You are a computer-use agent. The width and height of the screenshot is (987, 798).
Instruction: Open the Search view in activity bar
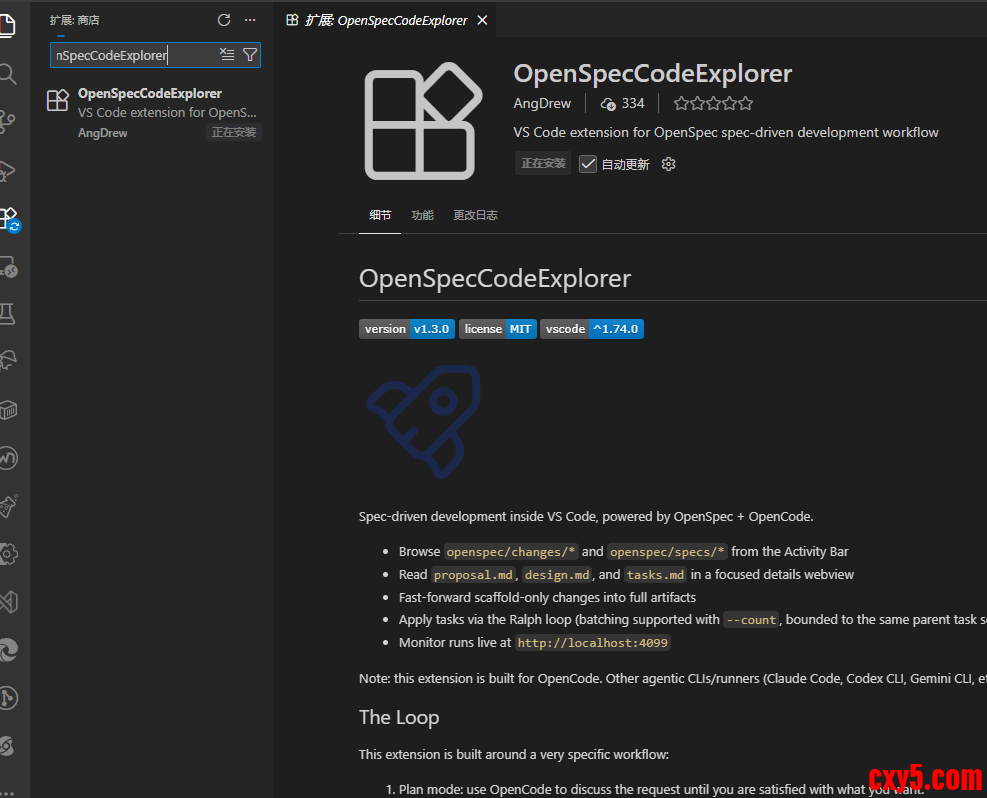click(8, 74)
